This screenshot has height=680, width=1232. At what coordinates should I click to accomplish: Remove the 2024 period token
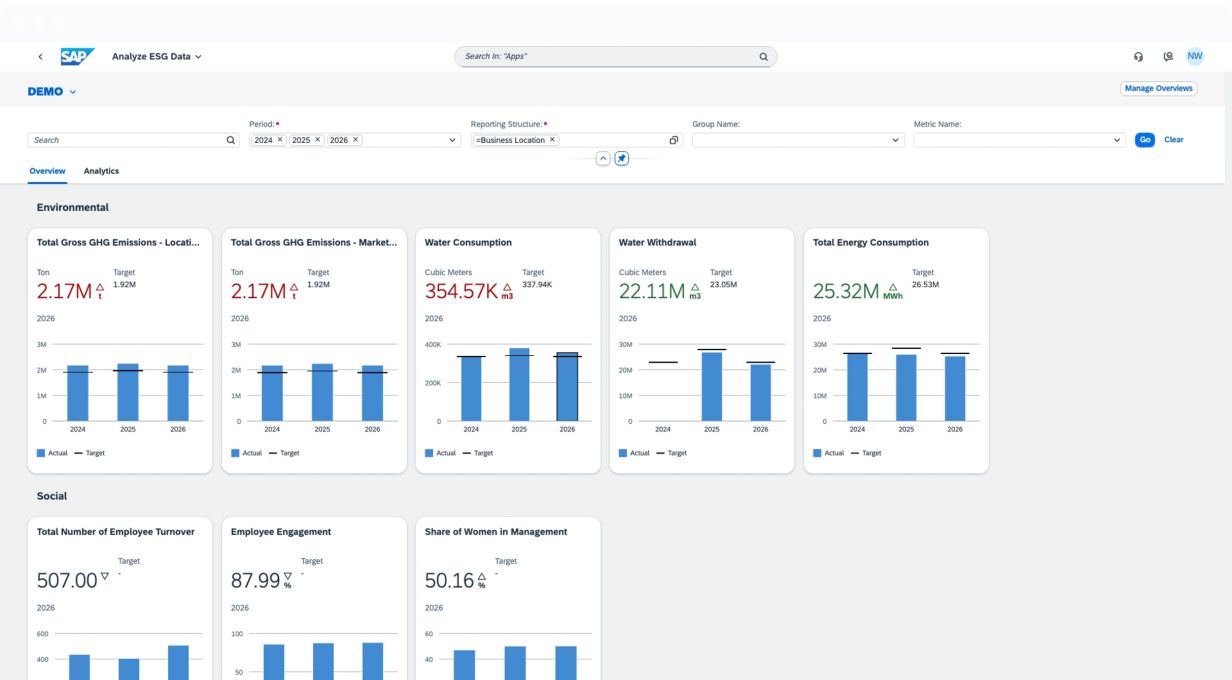pyautogui.click(x=280, y=140)
